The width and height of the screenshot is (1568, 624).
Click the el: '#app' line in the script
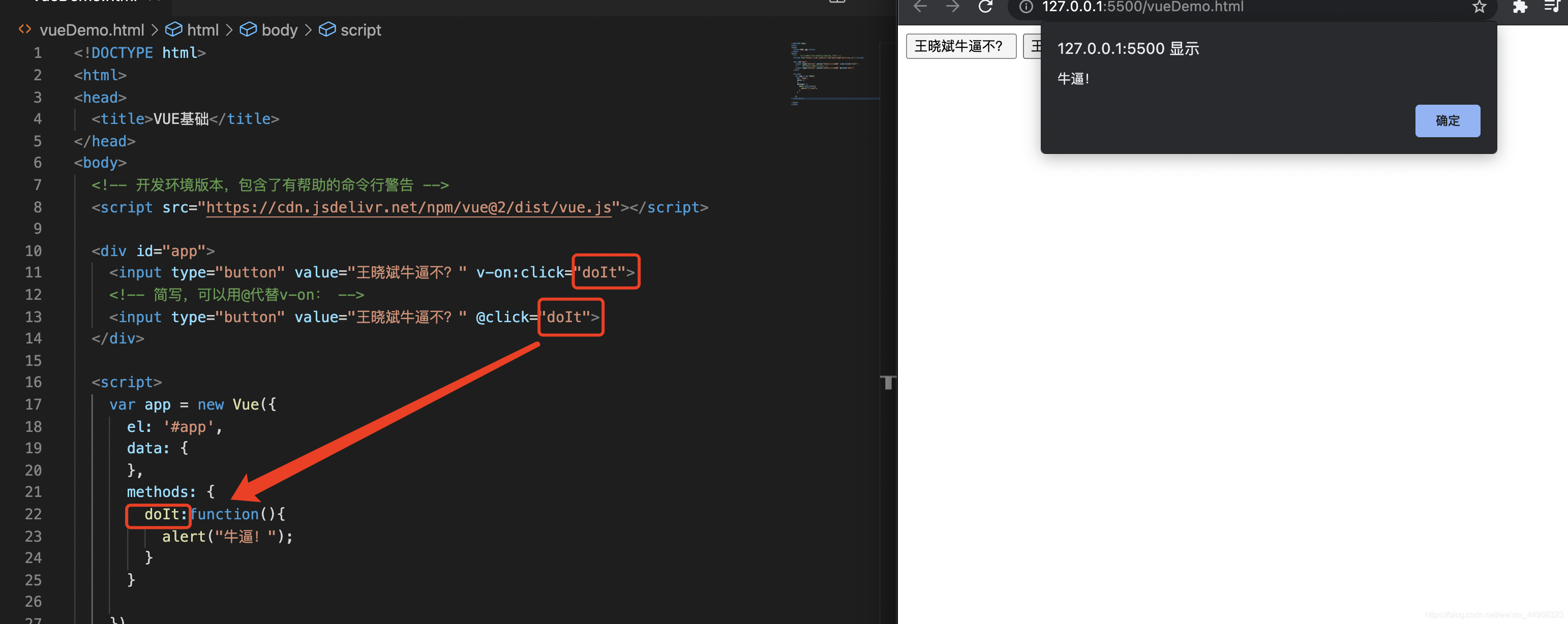[x=174, y=427]
